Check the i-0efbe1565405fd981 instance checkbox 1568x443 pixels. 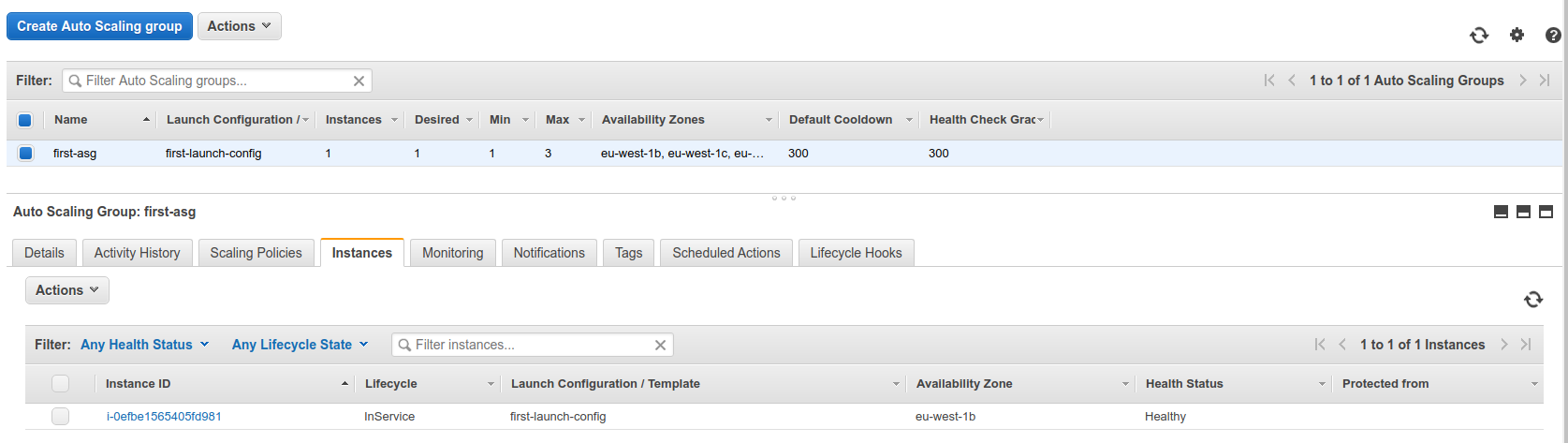[61, 417]
